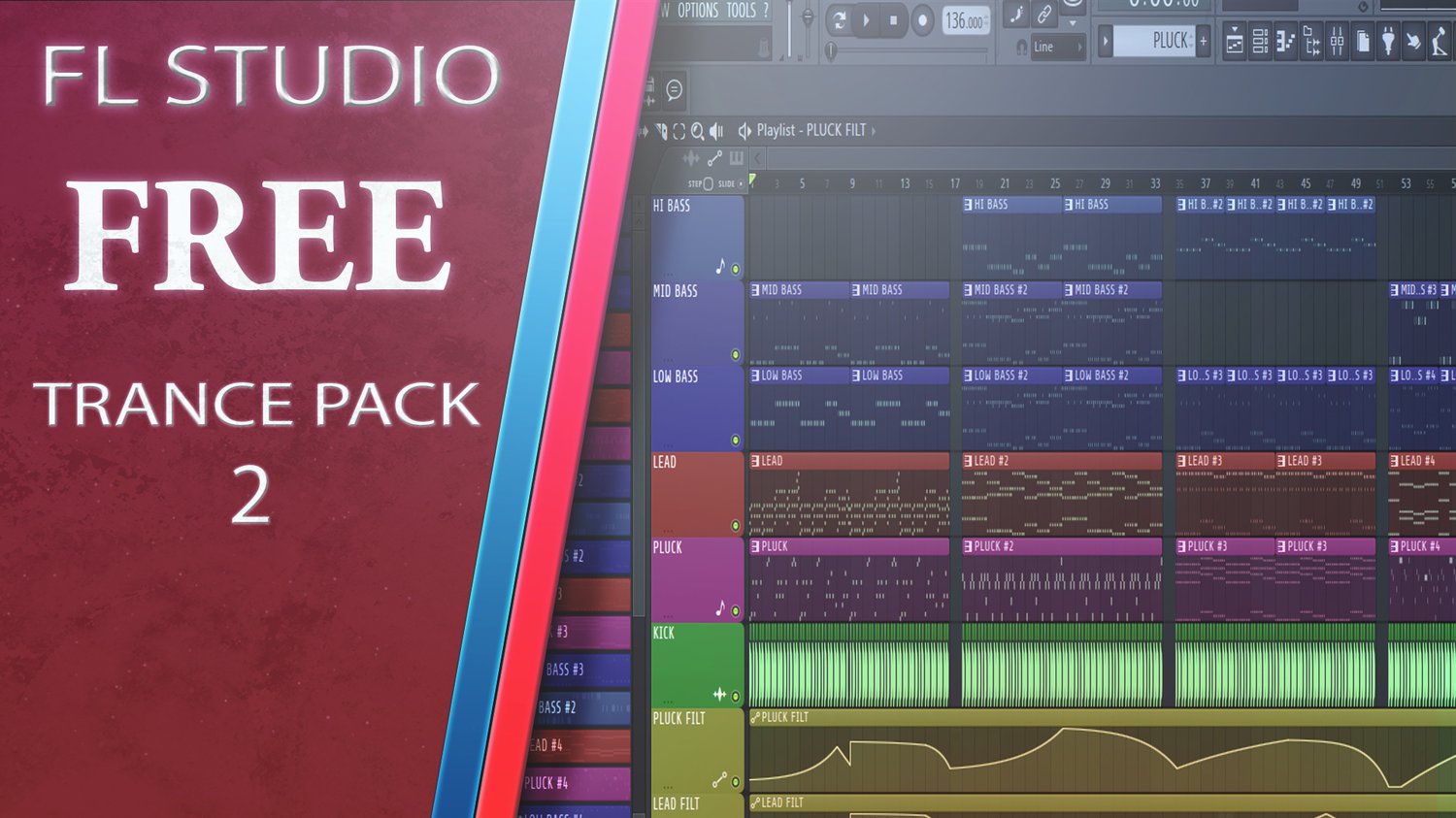Click the playlist scroll-left arrow
The image size is (1456, 818).
coord(758,158)
